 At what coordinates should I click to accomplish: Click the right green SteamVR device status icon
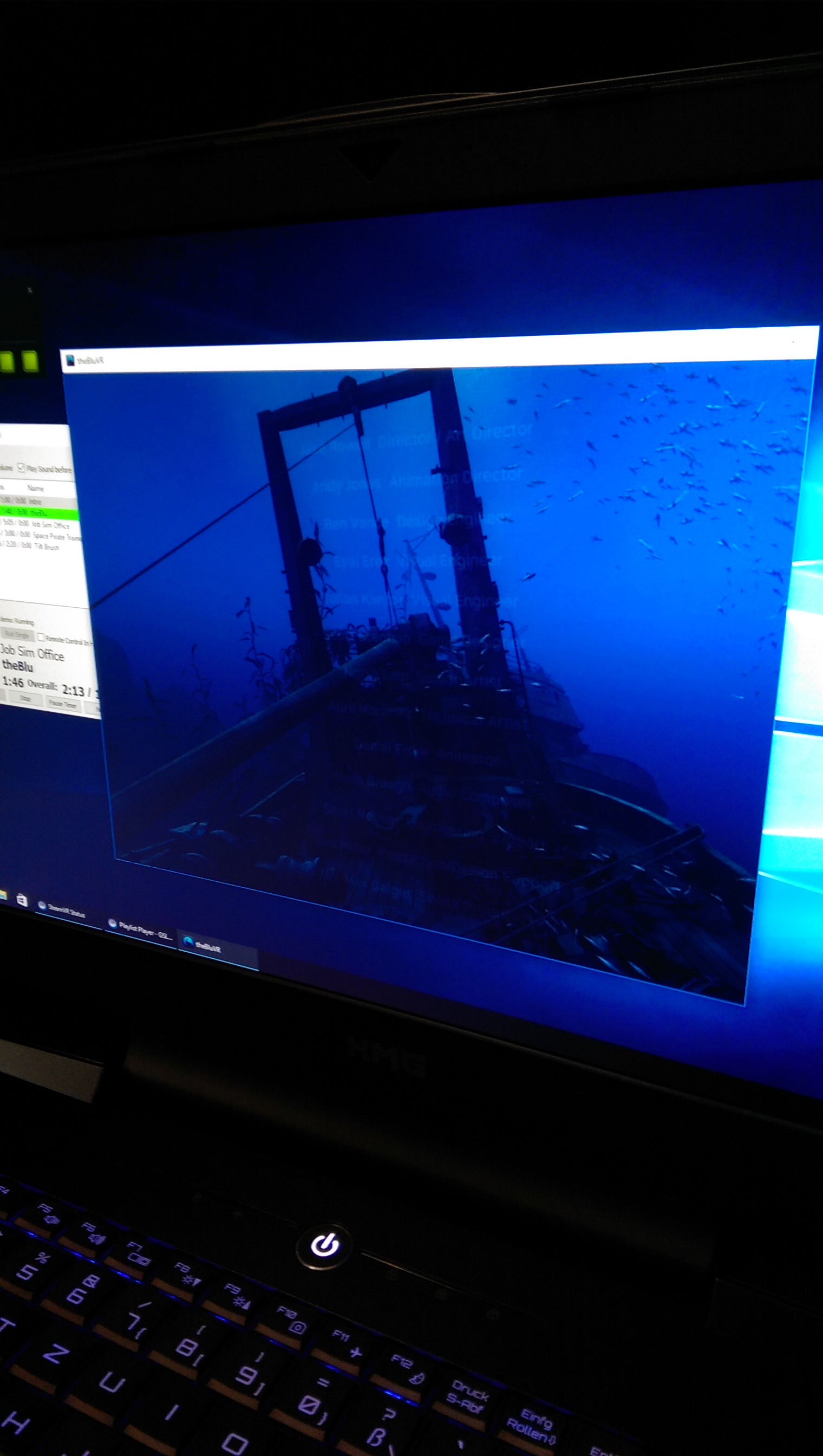(30, 361)
